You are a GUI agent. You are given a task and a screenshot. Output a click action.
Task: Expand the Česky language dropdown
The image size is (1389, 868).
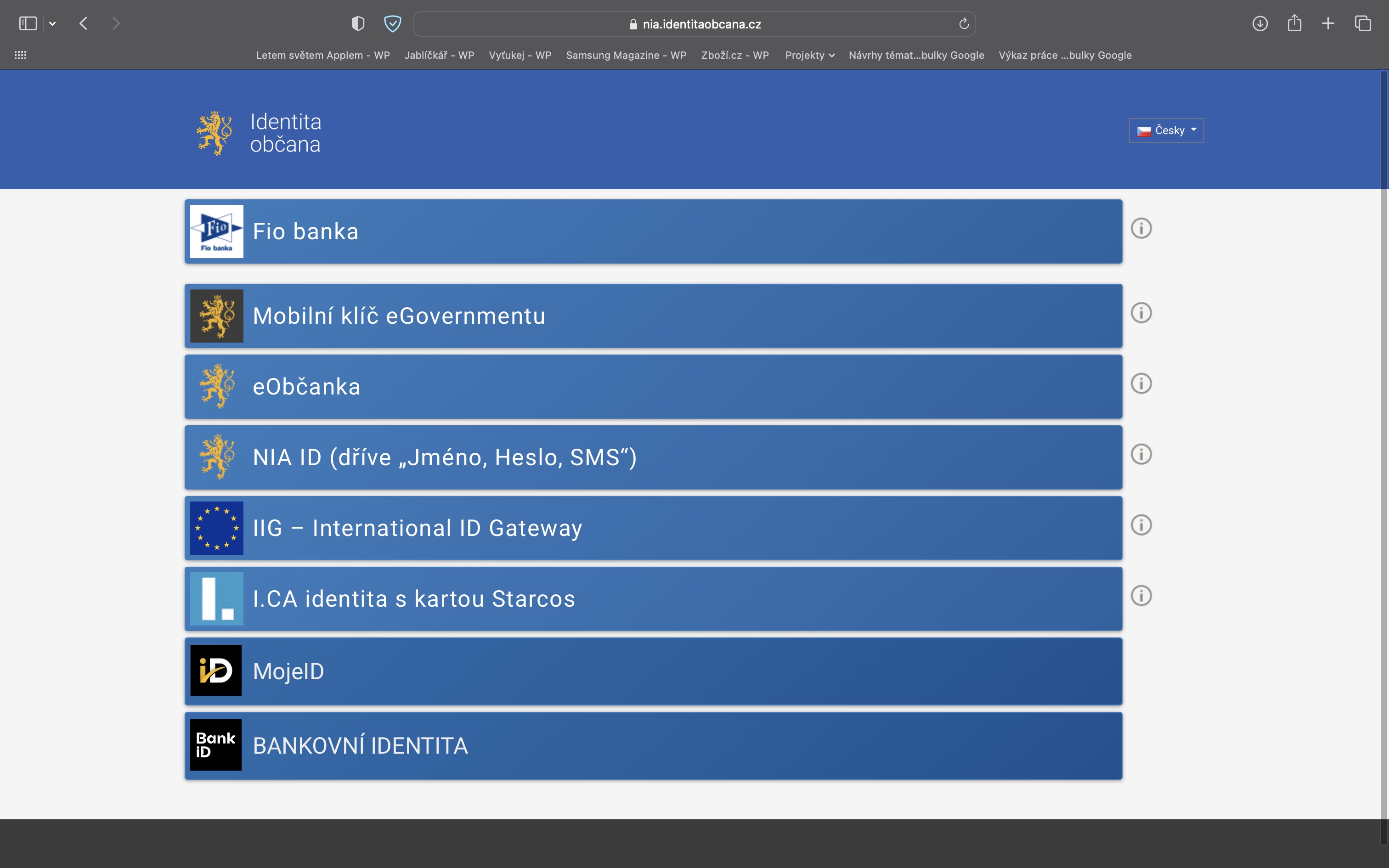pyautogui.click(x=1166, y=130)
